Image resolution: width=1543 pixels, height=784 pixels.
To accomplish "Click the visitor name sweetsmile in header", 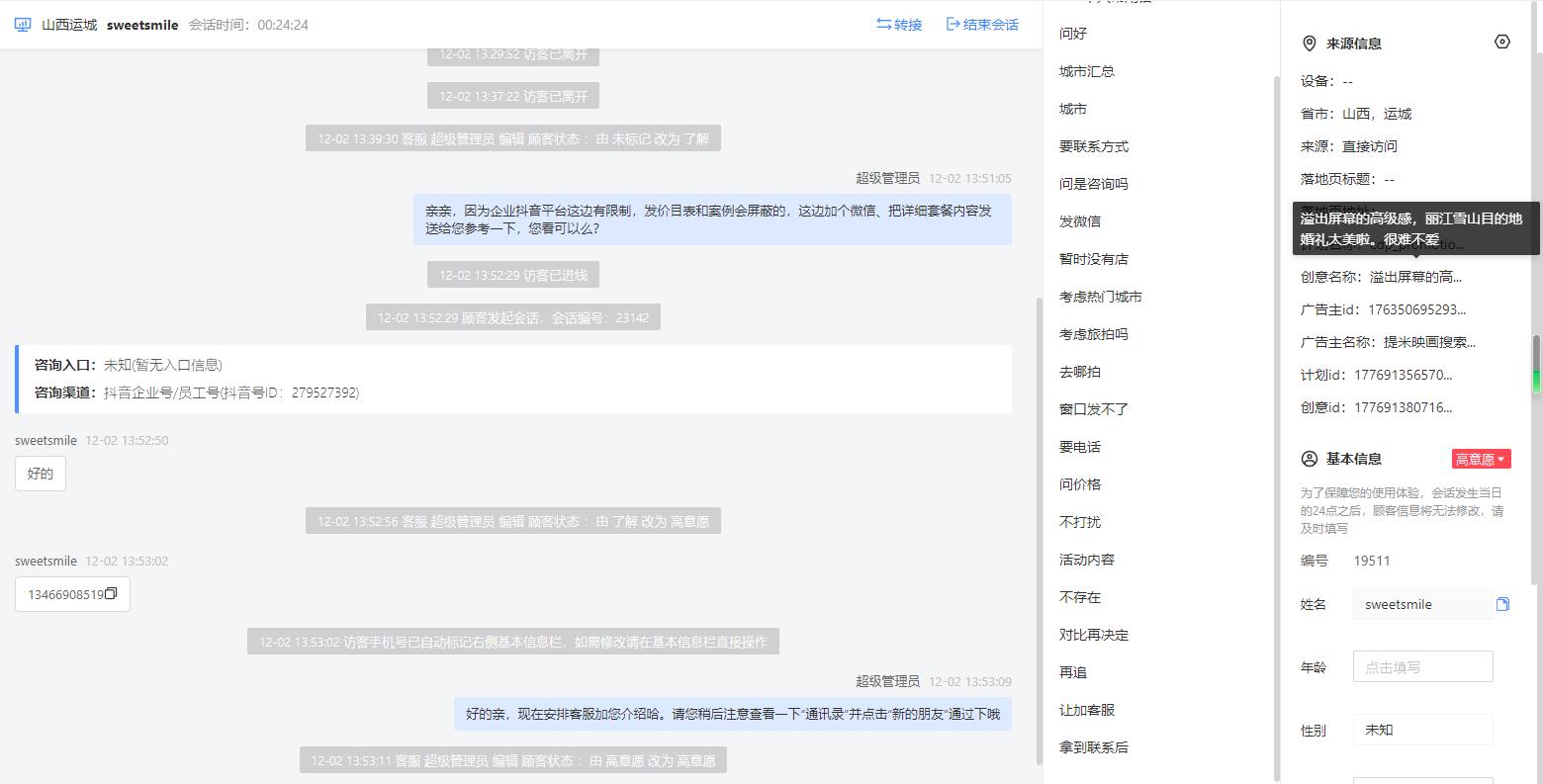I will pos(142,25).
